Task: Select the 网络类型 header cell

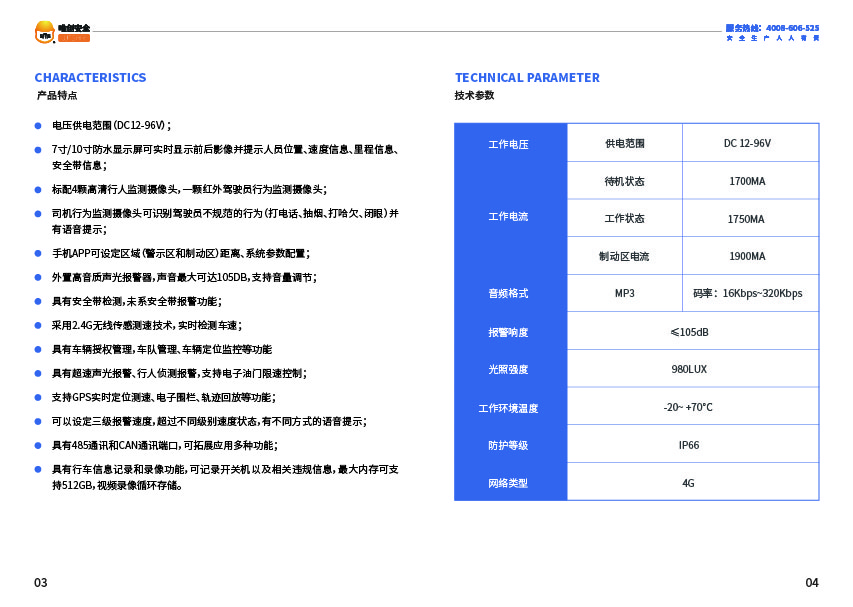Action: 509,483
